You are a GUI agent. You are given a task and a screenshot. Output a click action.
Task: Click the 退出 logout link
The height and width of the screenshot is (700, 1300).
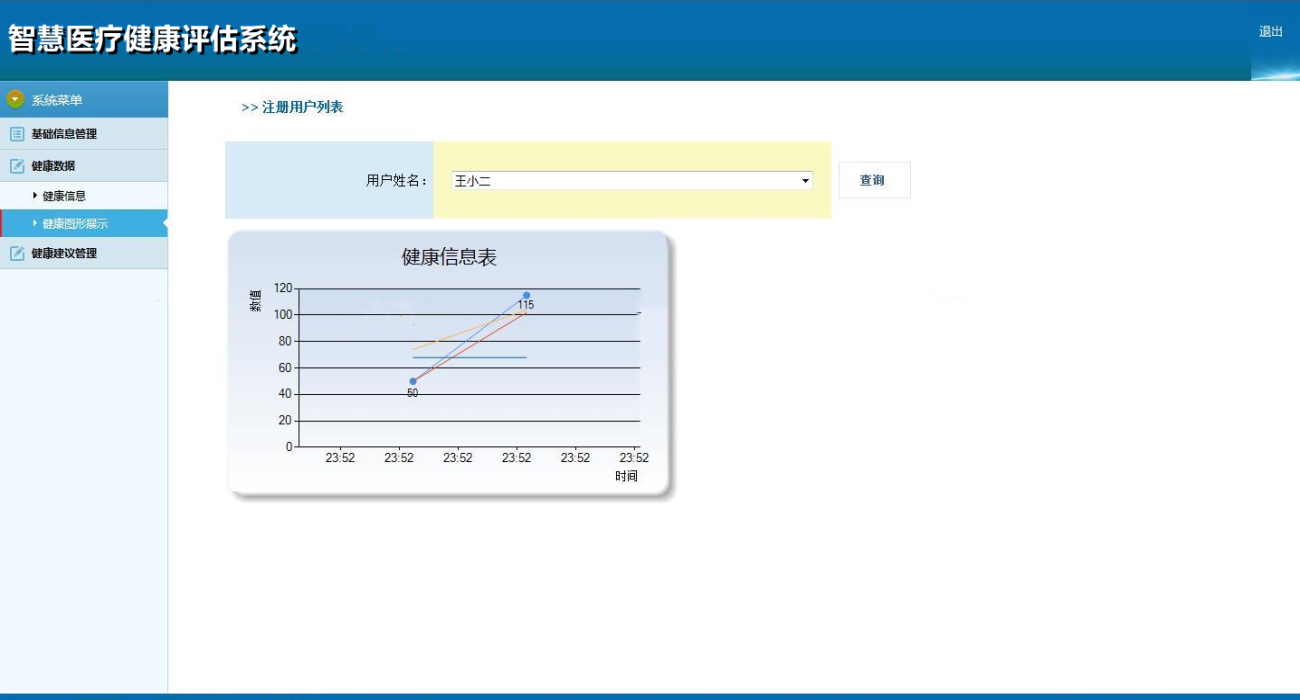(x=1270, y=32)
